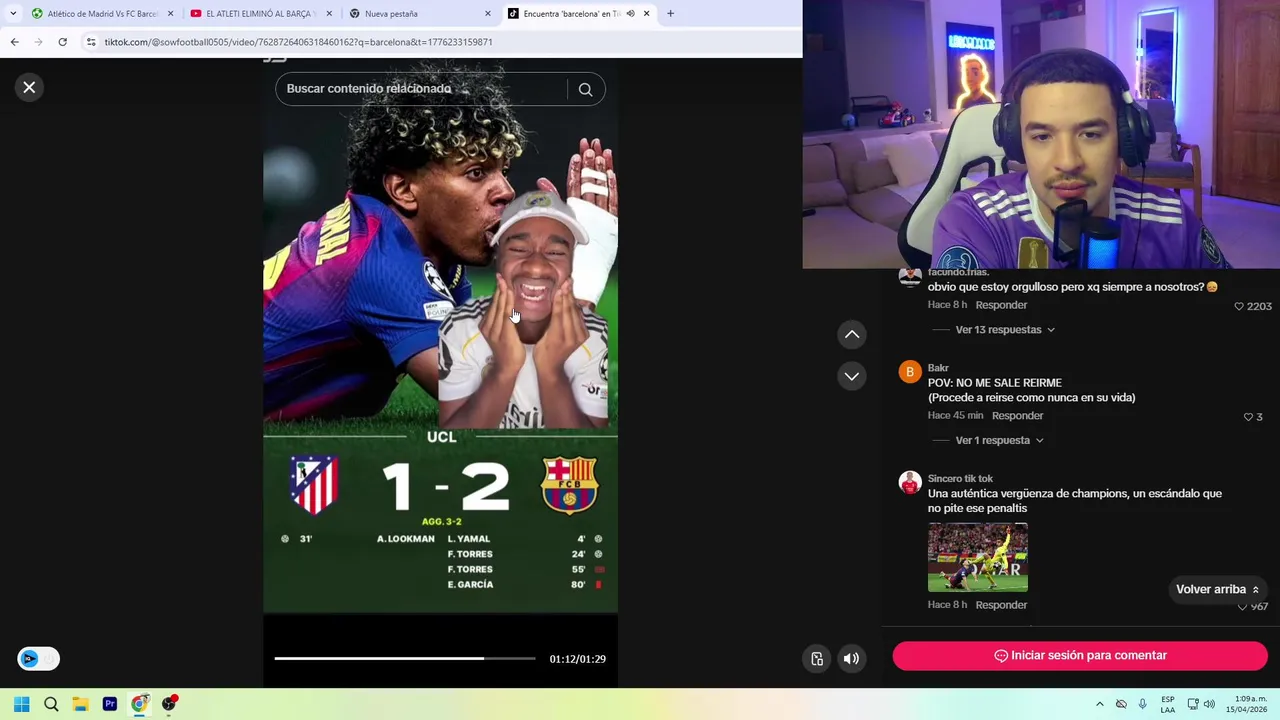1280x720 pixels.
Task: Open the penalty image in Sincero's comment
Action: [x=977, y=557]
